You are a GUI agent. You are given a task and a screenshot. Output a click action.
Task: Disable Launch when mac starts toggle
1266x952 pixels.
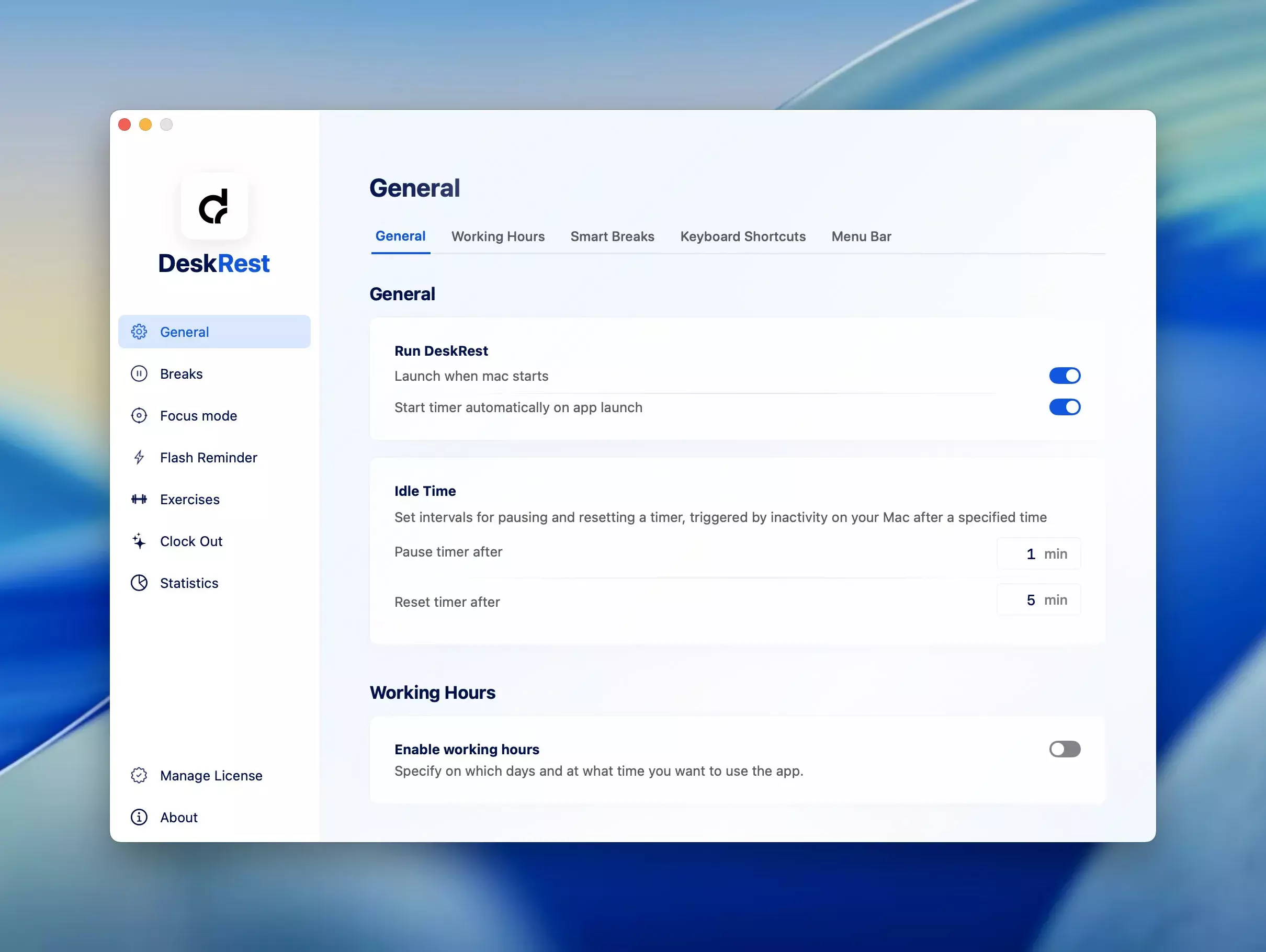1065,376
